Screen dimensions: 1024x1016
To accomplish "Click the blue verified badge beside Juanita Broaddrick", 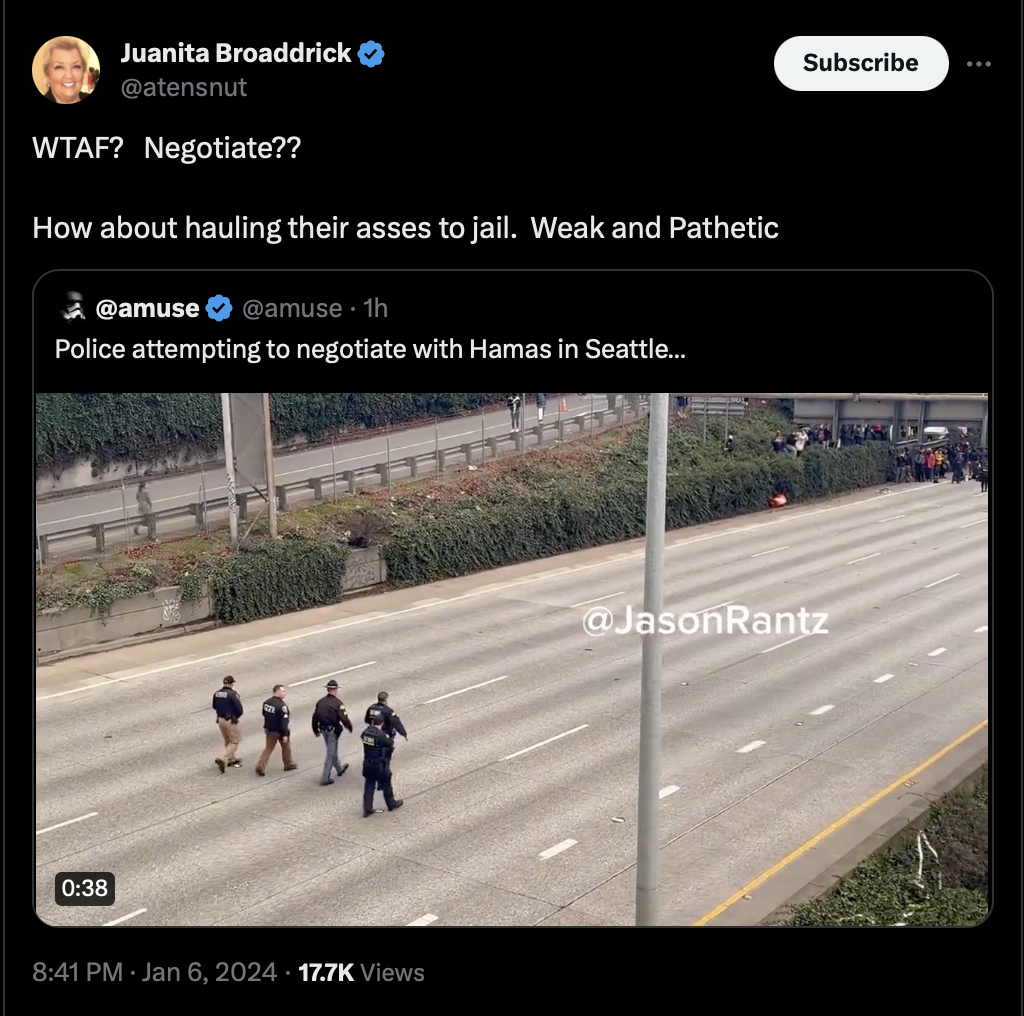I will point(371,54).
